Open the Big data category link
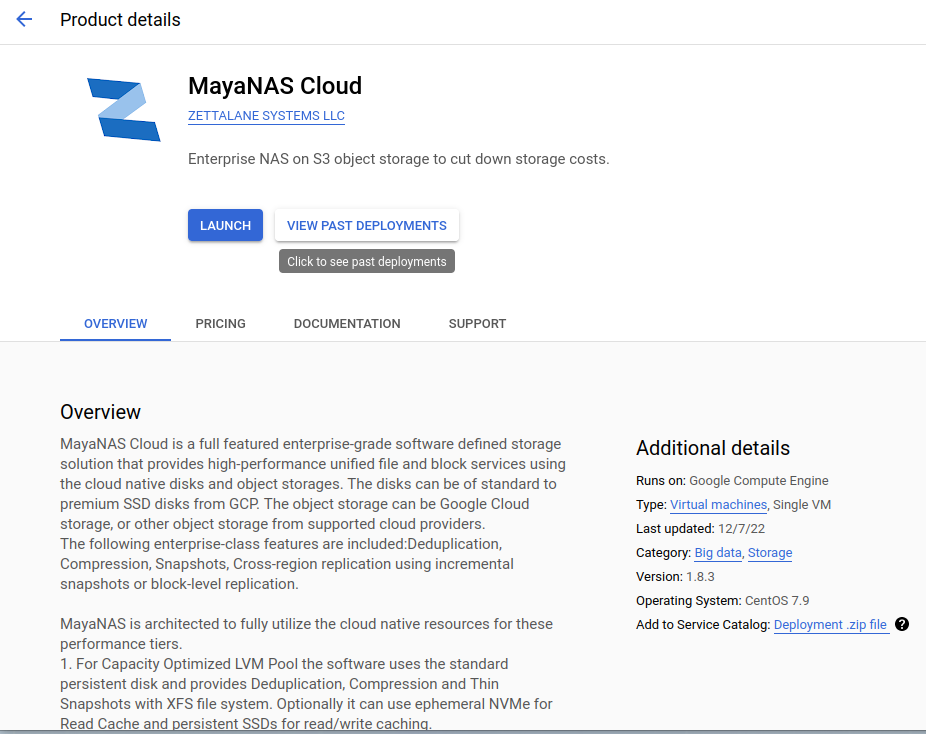The width and height of the screenshot is (926, 734). pos(718,553)
